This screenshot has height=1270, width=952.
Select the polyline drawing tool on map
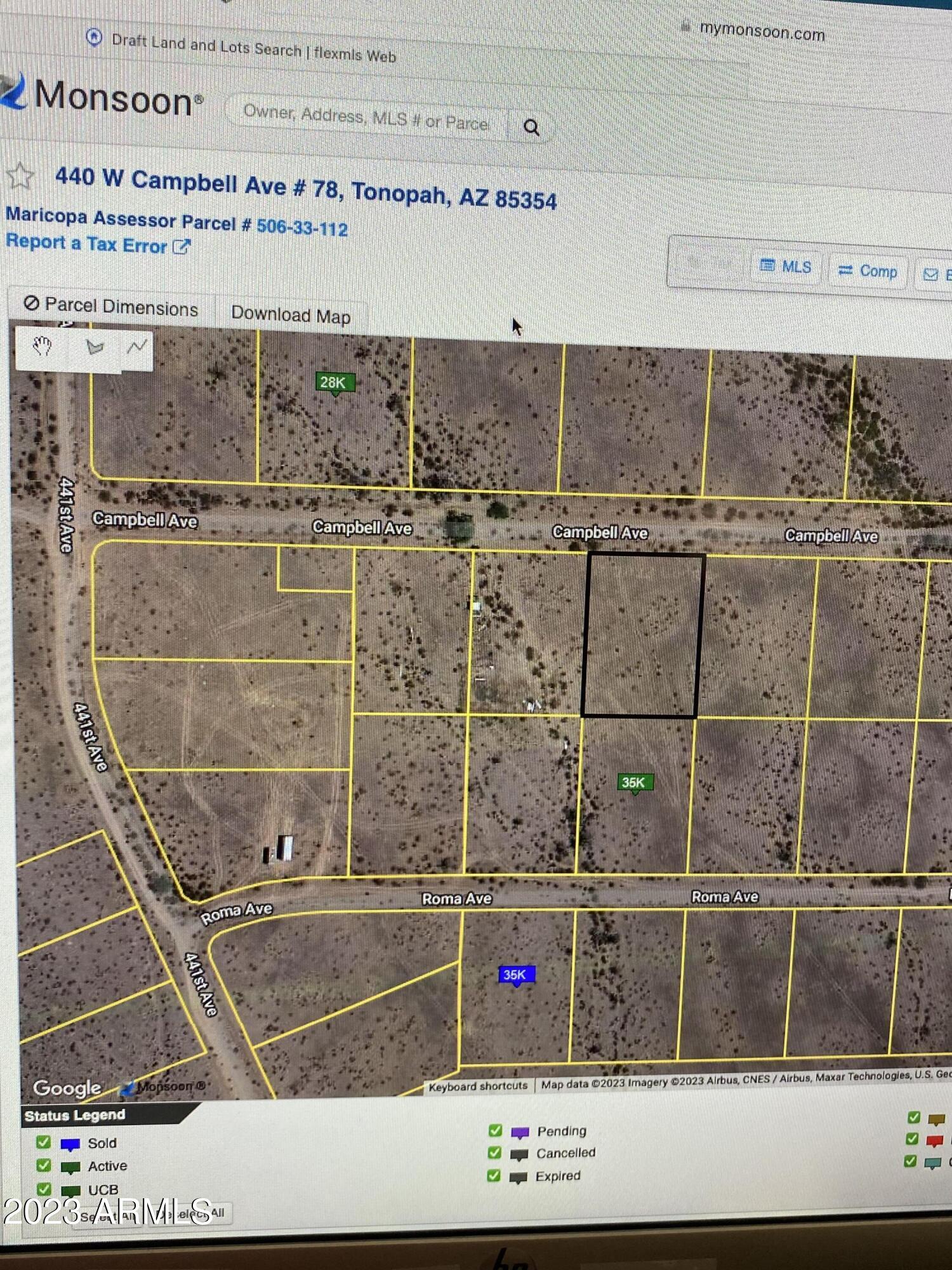(x=136, y=347)
